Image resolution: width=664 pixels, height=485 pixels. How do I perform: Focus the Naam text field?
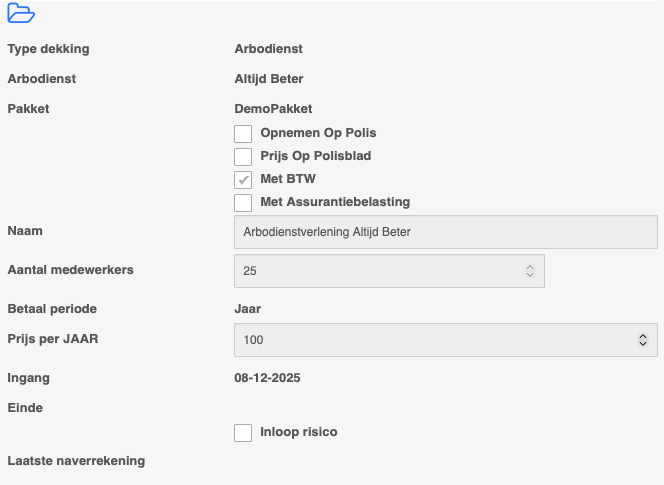coord(446,232)
